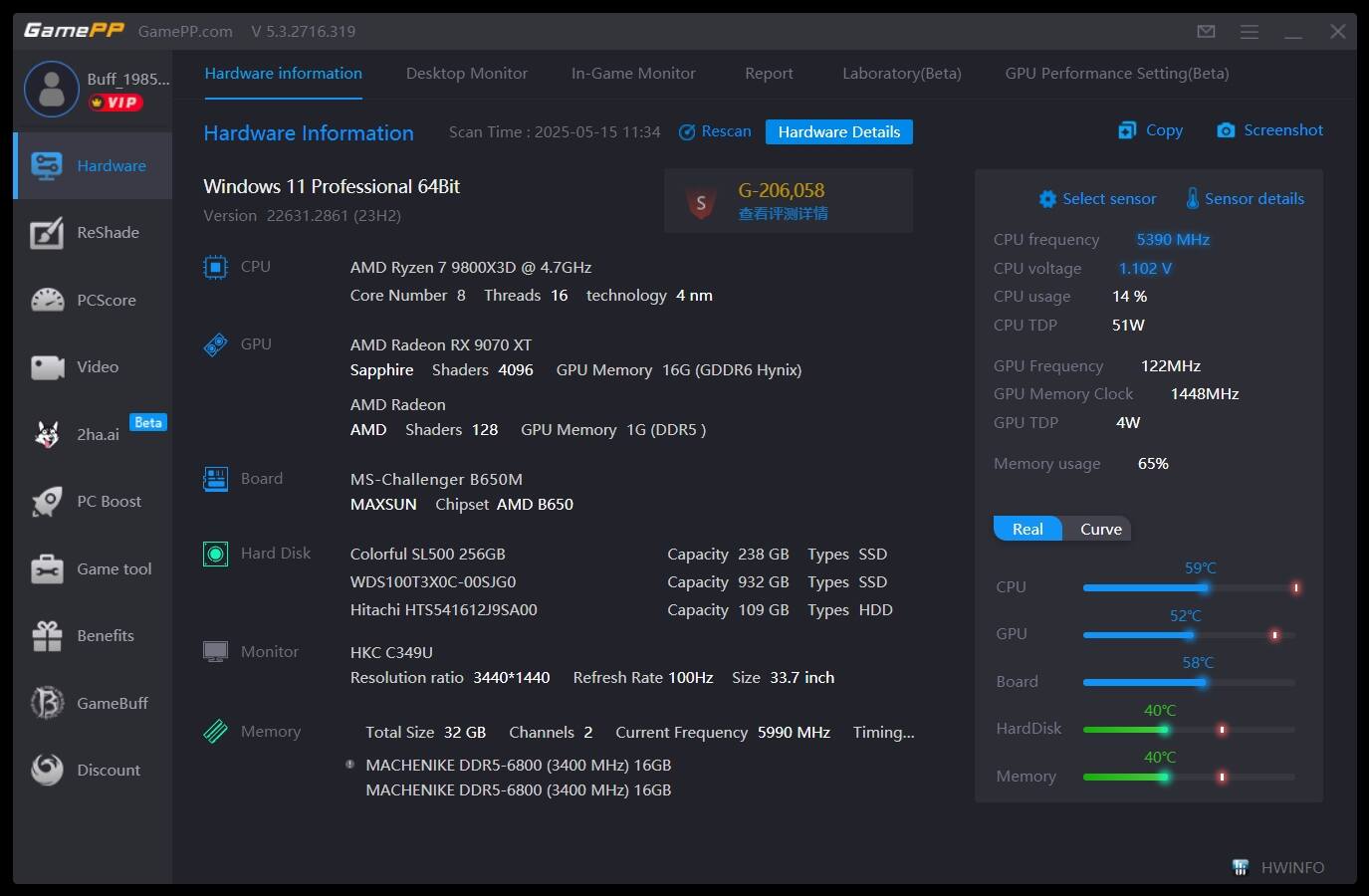Select the Hardware information tab
The height and width of the screenshot is (896, 1369).
(284, 74)
